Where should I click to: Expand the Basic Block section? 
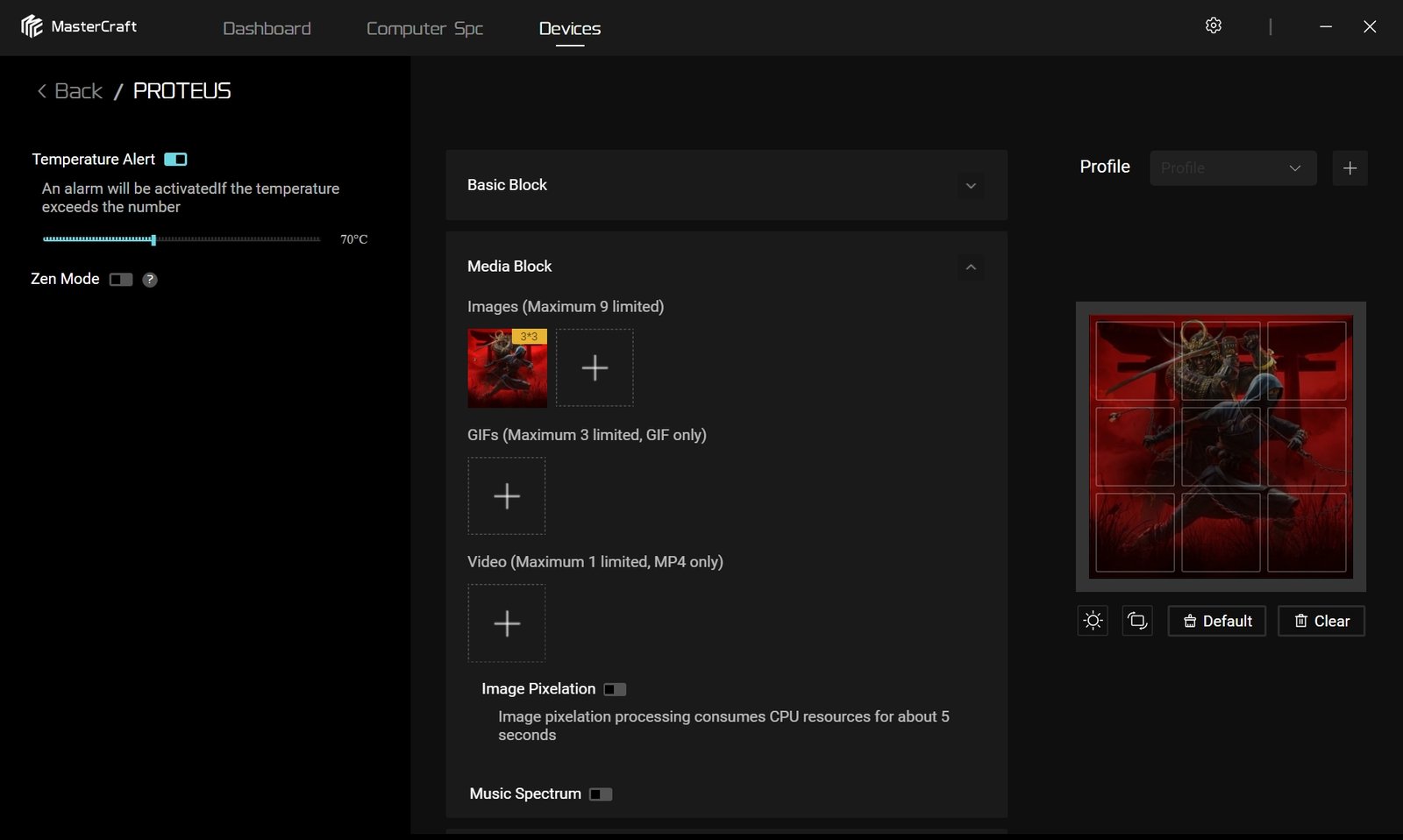click(970, 186)
